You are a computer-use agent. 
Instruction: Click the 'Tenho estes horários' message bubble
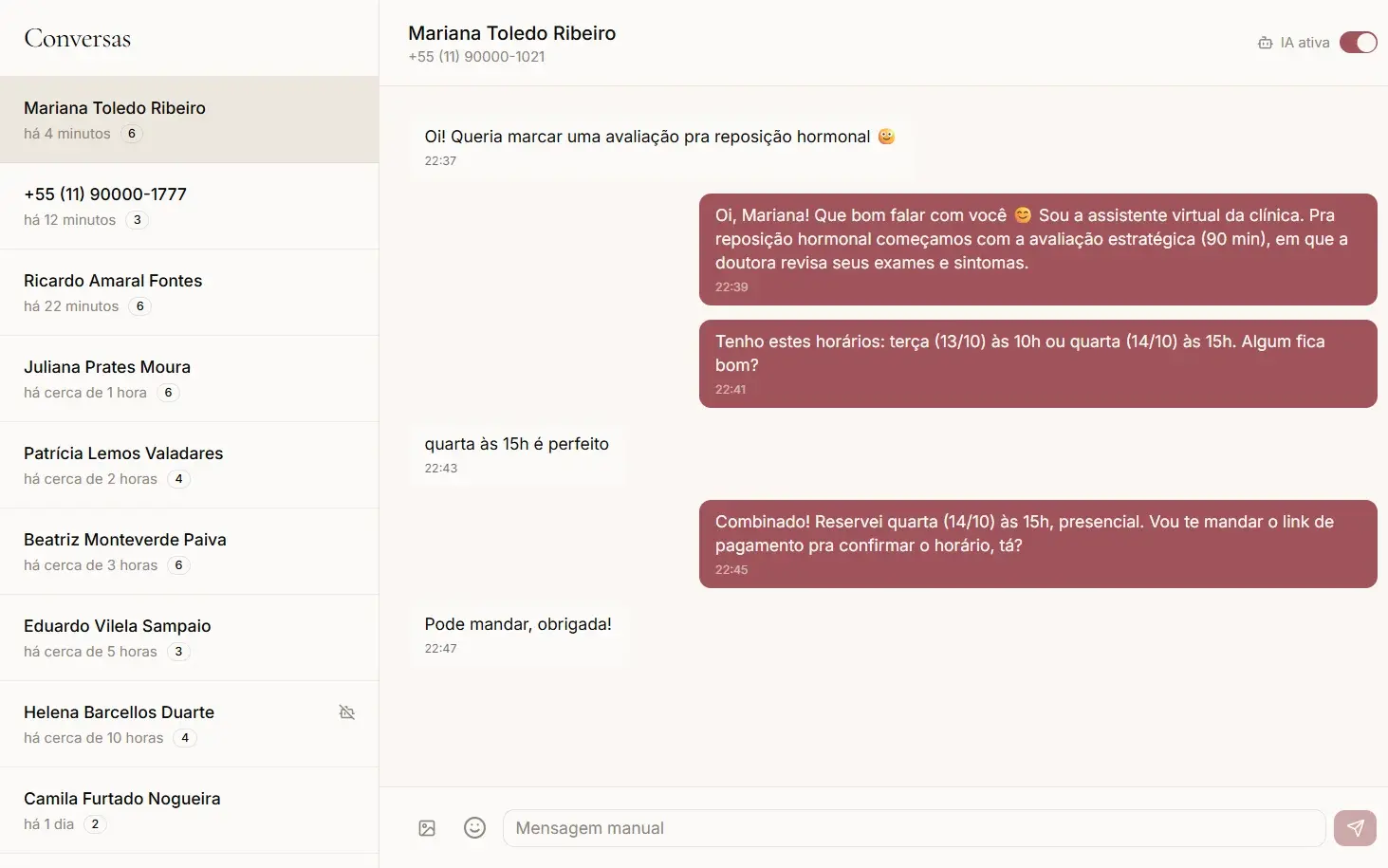click(x=1038, y=364)
